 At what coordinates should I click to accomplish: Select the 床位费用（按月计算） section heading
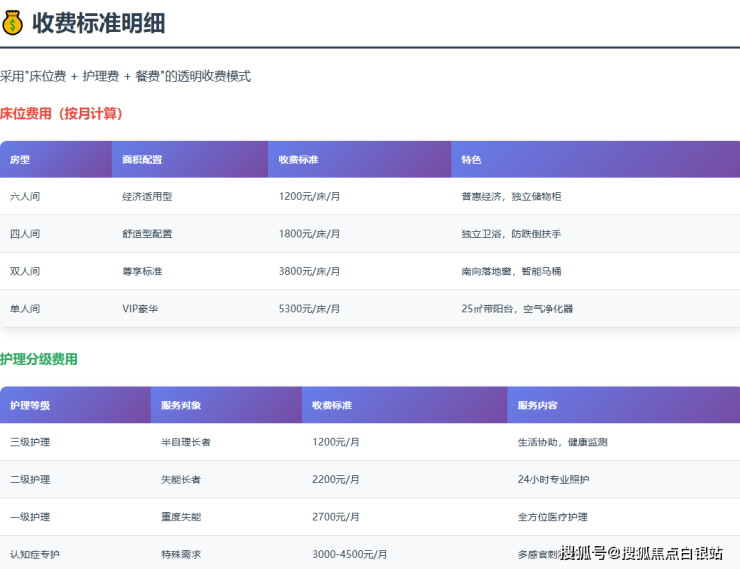(62, 114)
